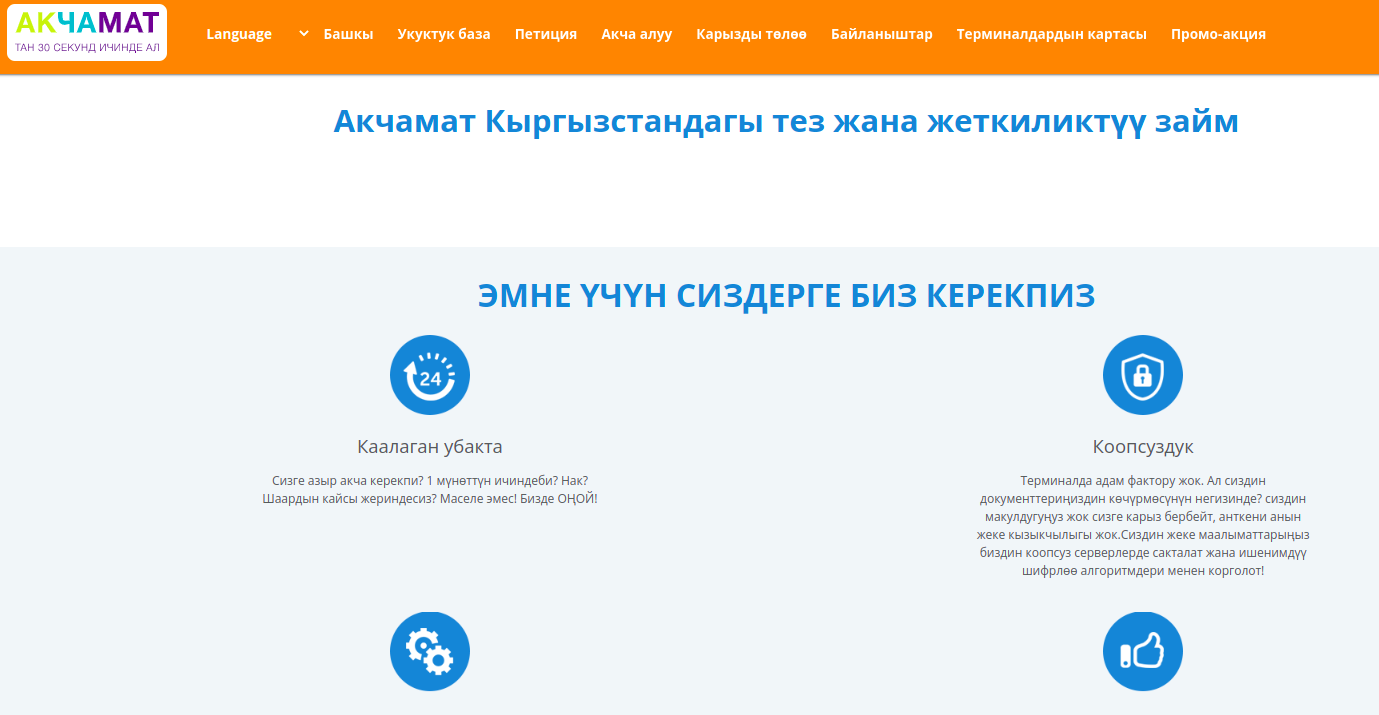
Task: Click the Акчамат logo
Action: [87, 33]
